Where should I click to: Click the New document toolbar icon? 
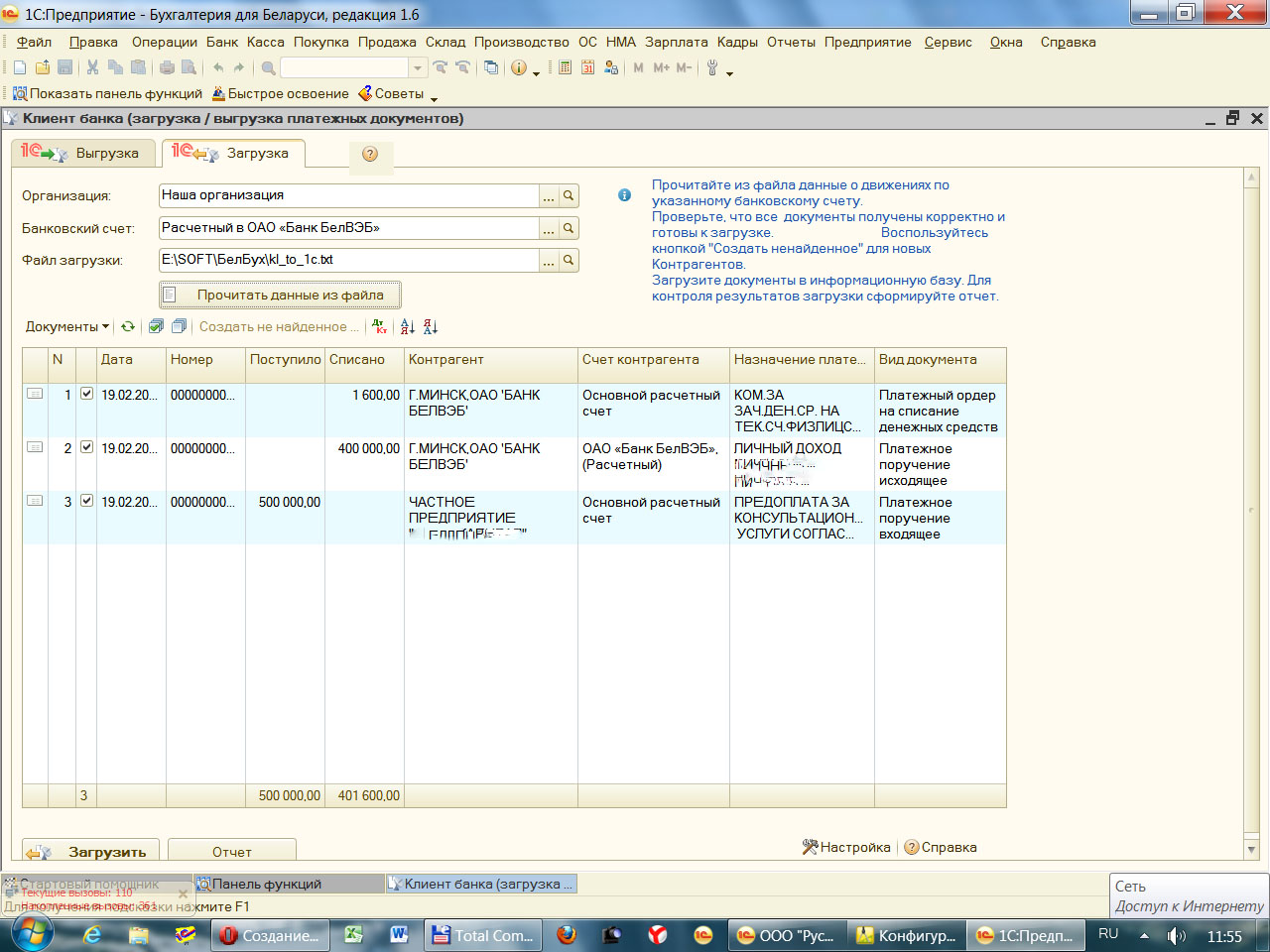[20, 67]
